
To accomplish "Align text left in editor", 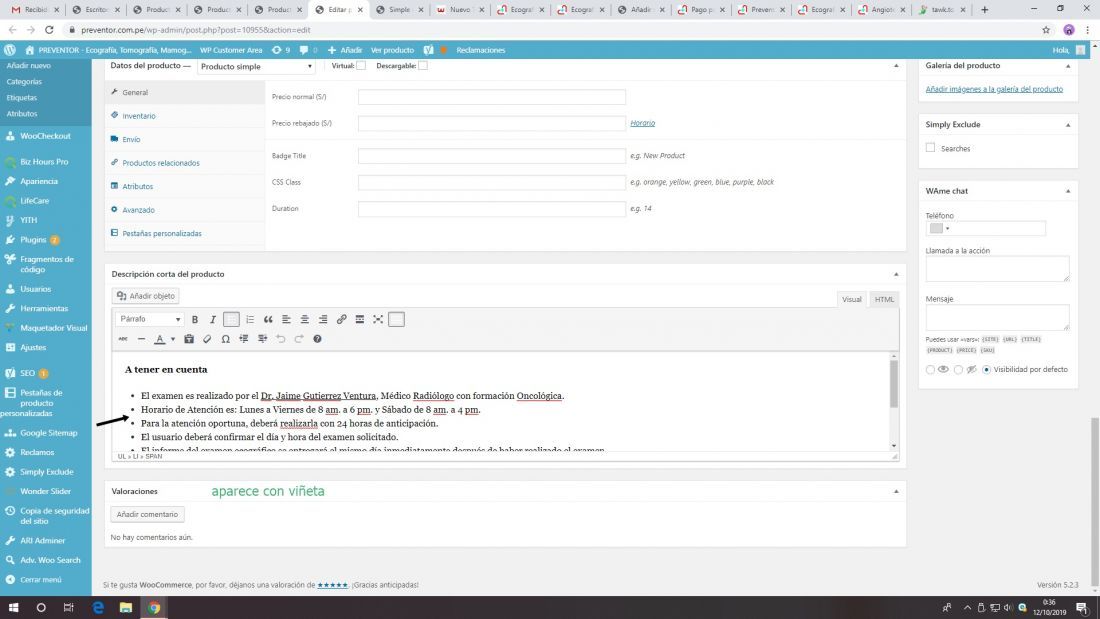I will tap(286, 319).
